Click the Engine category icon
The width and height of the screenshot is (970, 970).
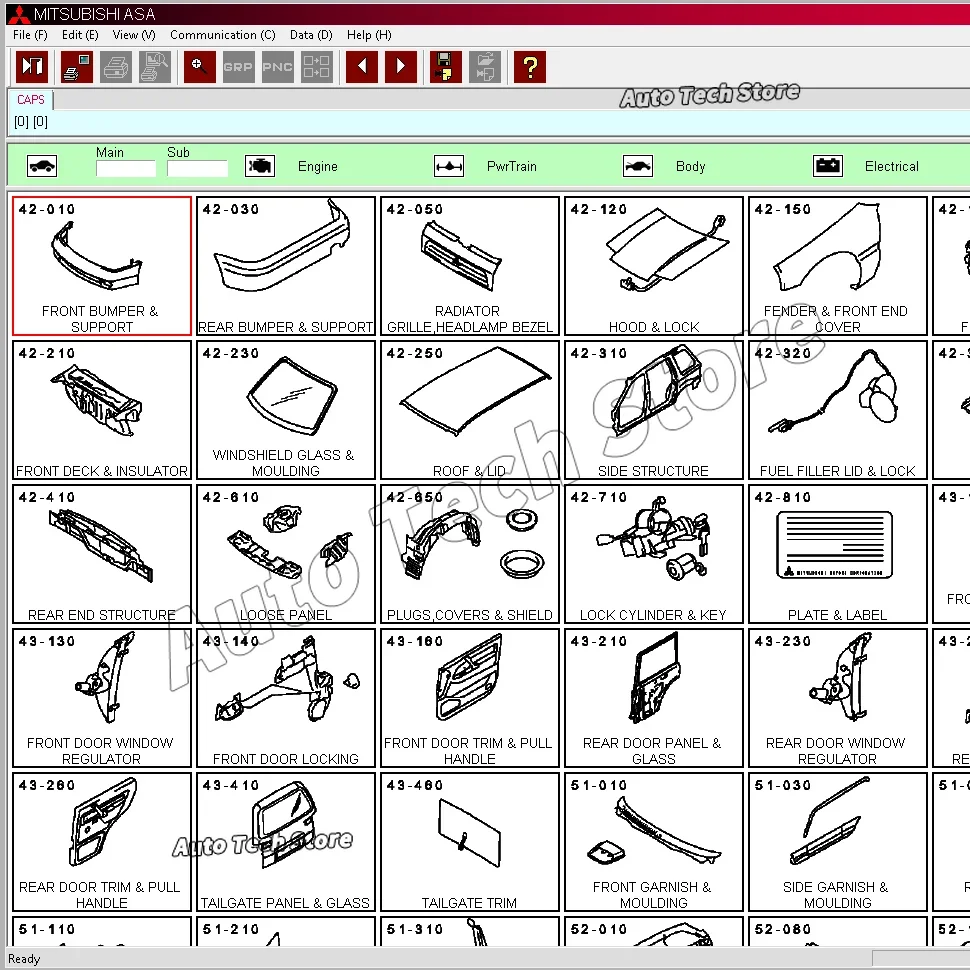260,166
